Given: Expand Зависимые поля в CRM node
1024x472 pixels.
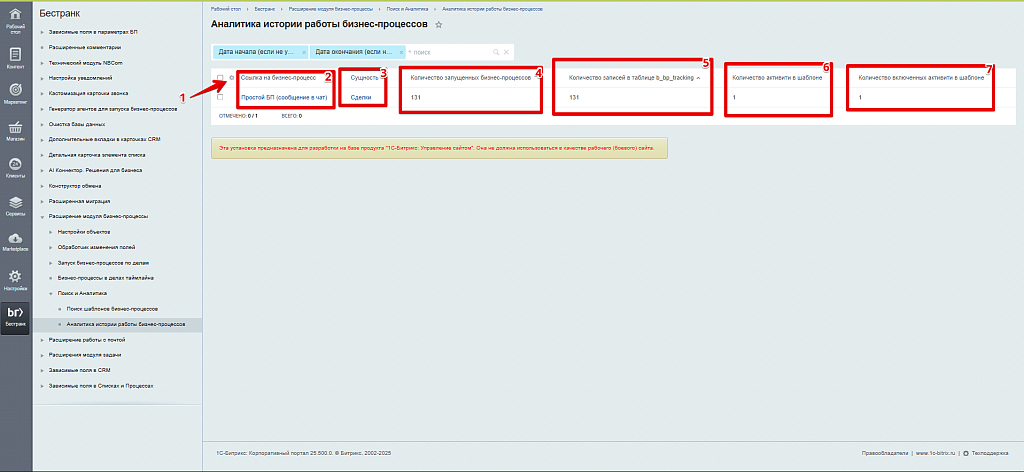Looking at the screenshot, I should (x=42, y=370).
